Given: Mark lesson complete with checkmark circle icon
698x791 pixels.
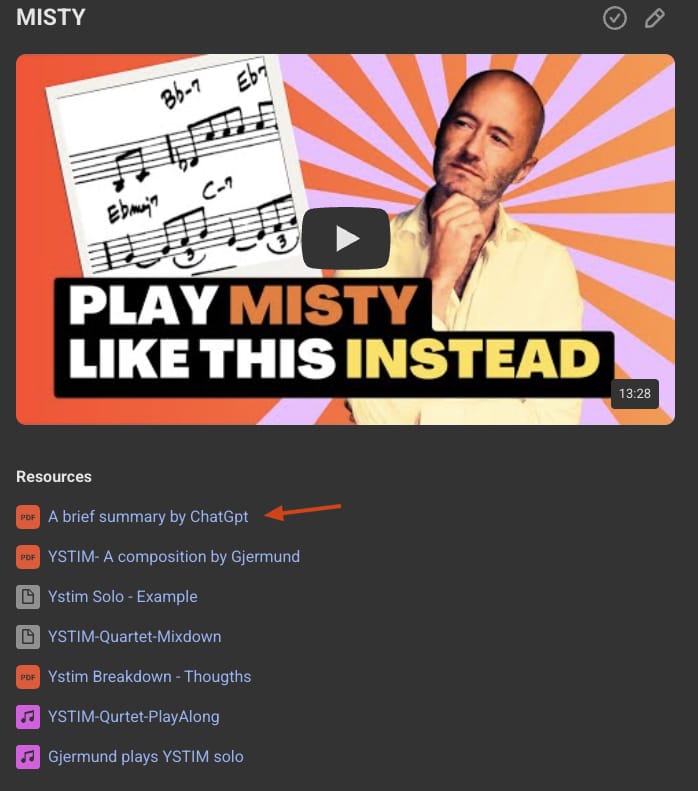Looking at the screenshot, I should 615,18.
